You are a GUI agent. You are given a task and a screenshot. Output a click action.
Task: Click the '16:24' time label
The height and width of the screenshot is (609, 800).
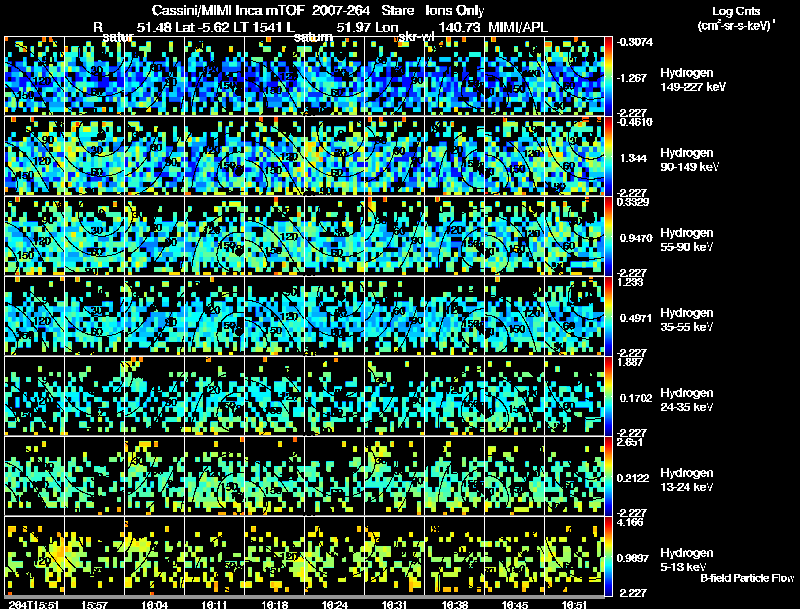[x=335, y=604]
